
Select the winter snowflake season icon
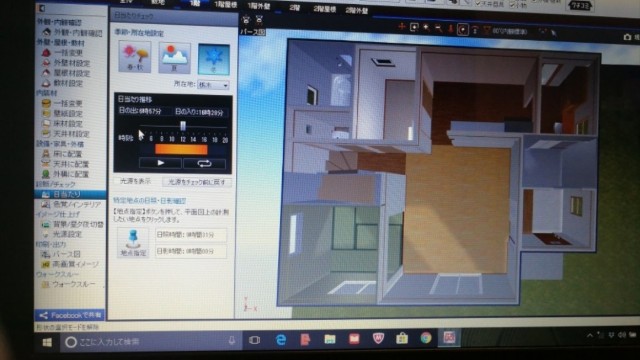coord(213,59)
